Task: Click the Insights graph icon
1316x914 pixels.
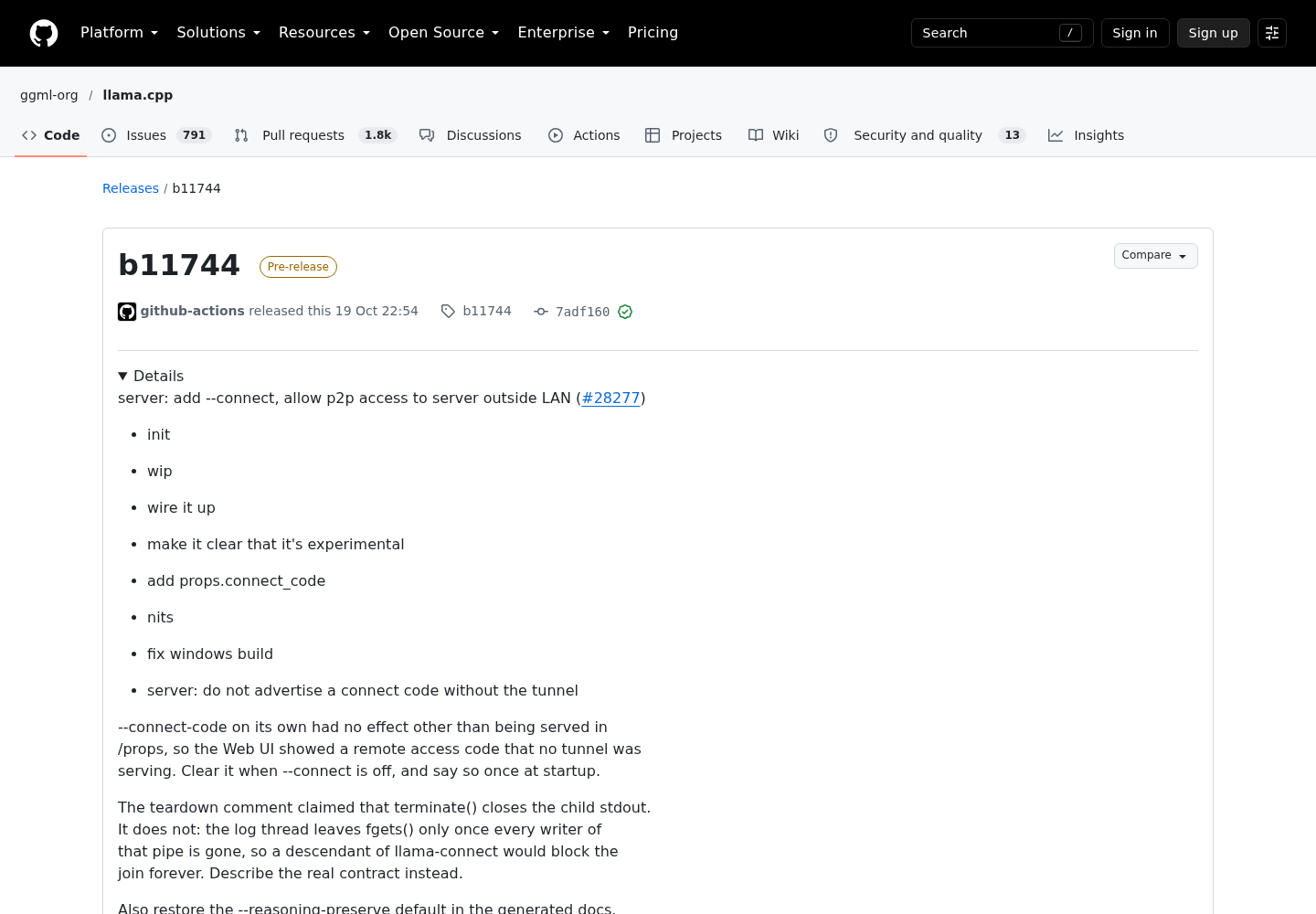Action: [x=1056, y=135]
